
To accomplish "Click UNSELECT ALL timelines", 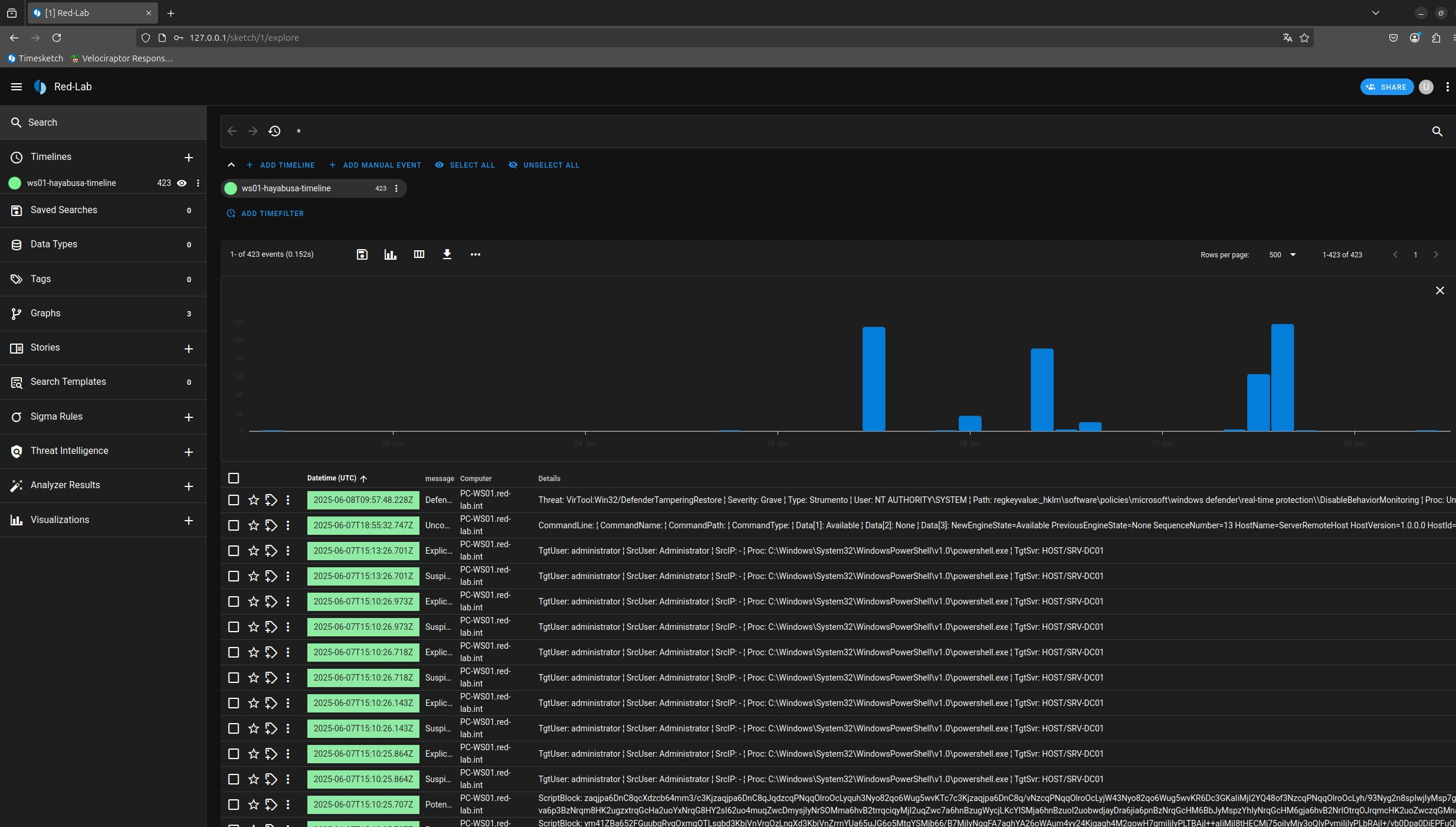I will point(544,165).
